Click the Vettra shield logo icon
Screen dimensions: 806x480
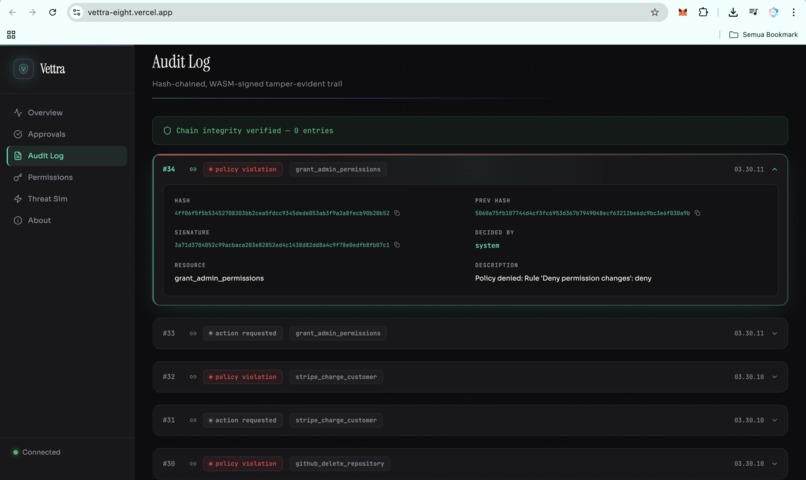tap(23, 69)
